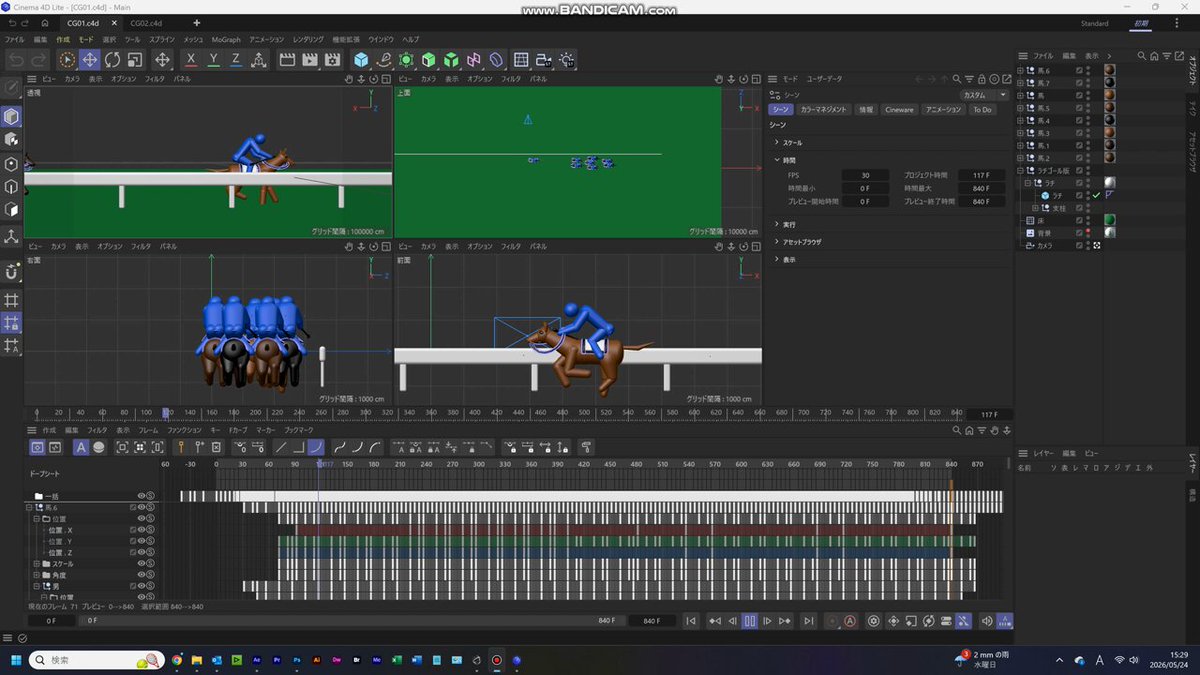
Task: Pause animation with playback button
Action: (x=749, y=621)
